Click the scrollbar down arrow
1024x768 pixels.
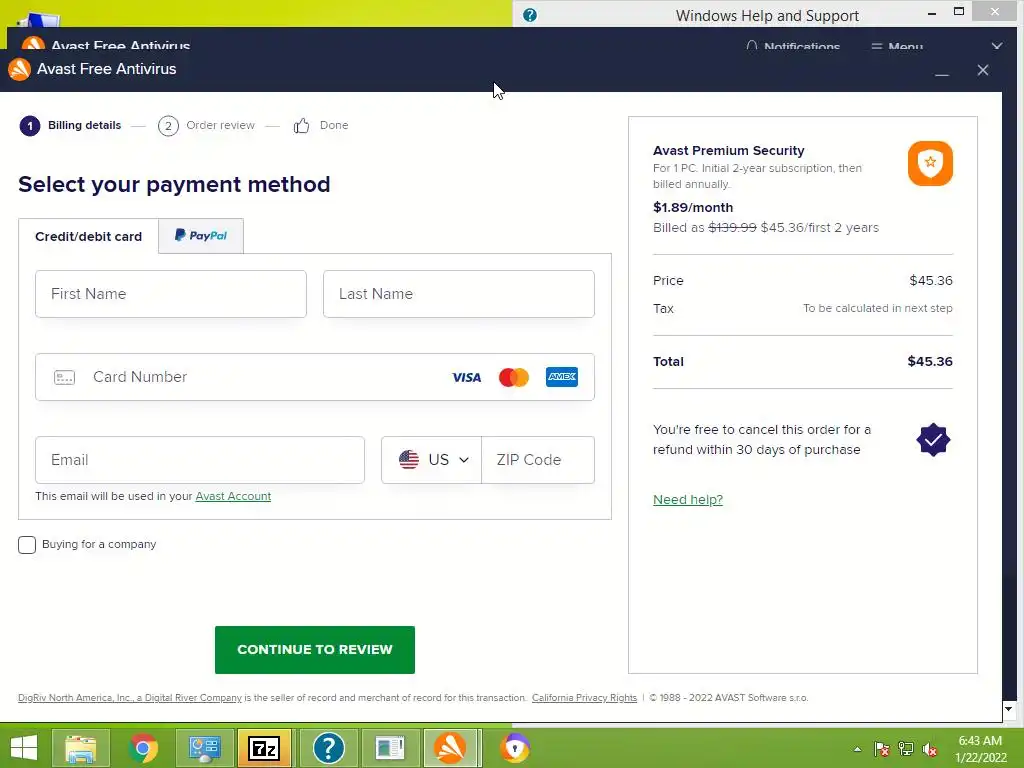[1008, 709]
